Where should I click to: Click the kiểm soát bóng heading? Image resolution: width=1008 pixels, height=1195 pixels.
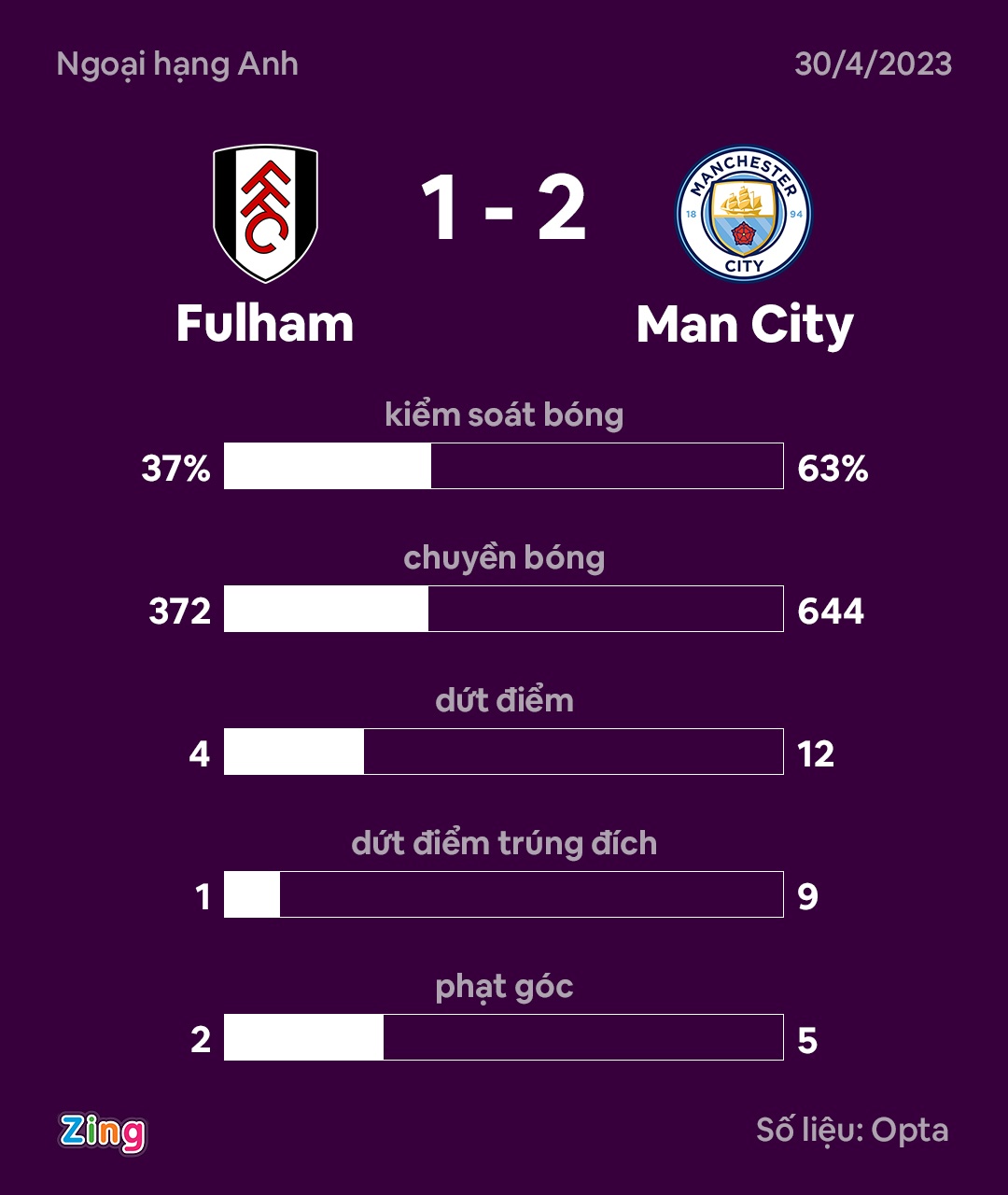tap(504, 415)
